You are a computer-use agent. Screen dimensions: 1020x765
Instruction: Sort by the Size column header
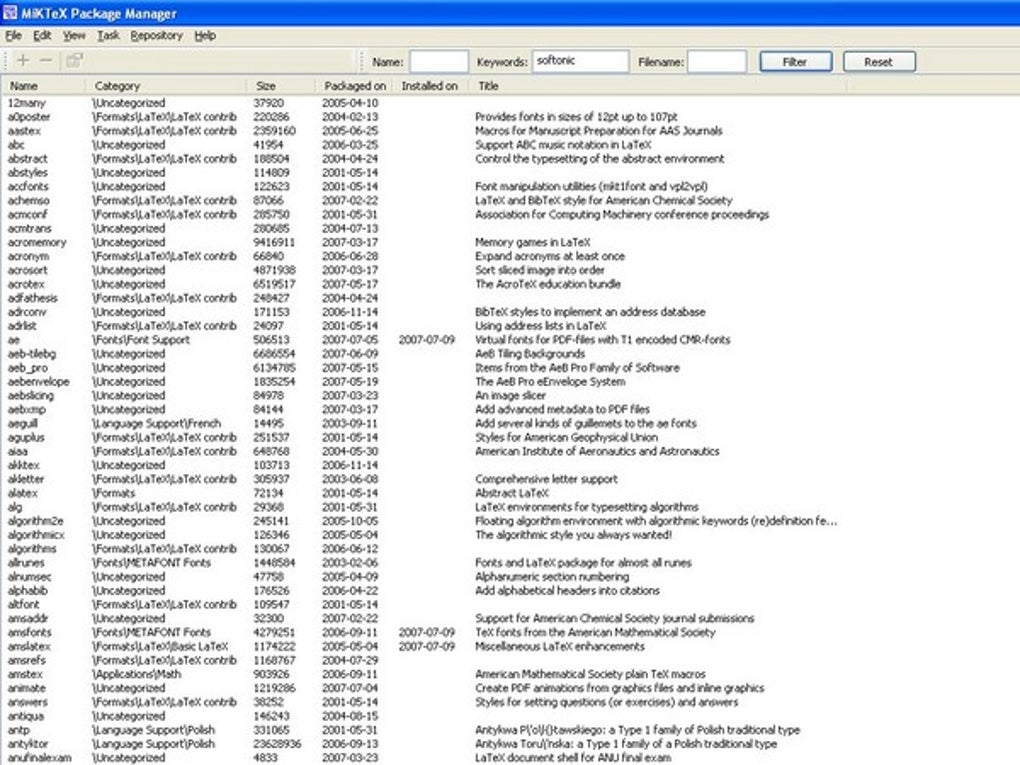tap(282, 86)
